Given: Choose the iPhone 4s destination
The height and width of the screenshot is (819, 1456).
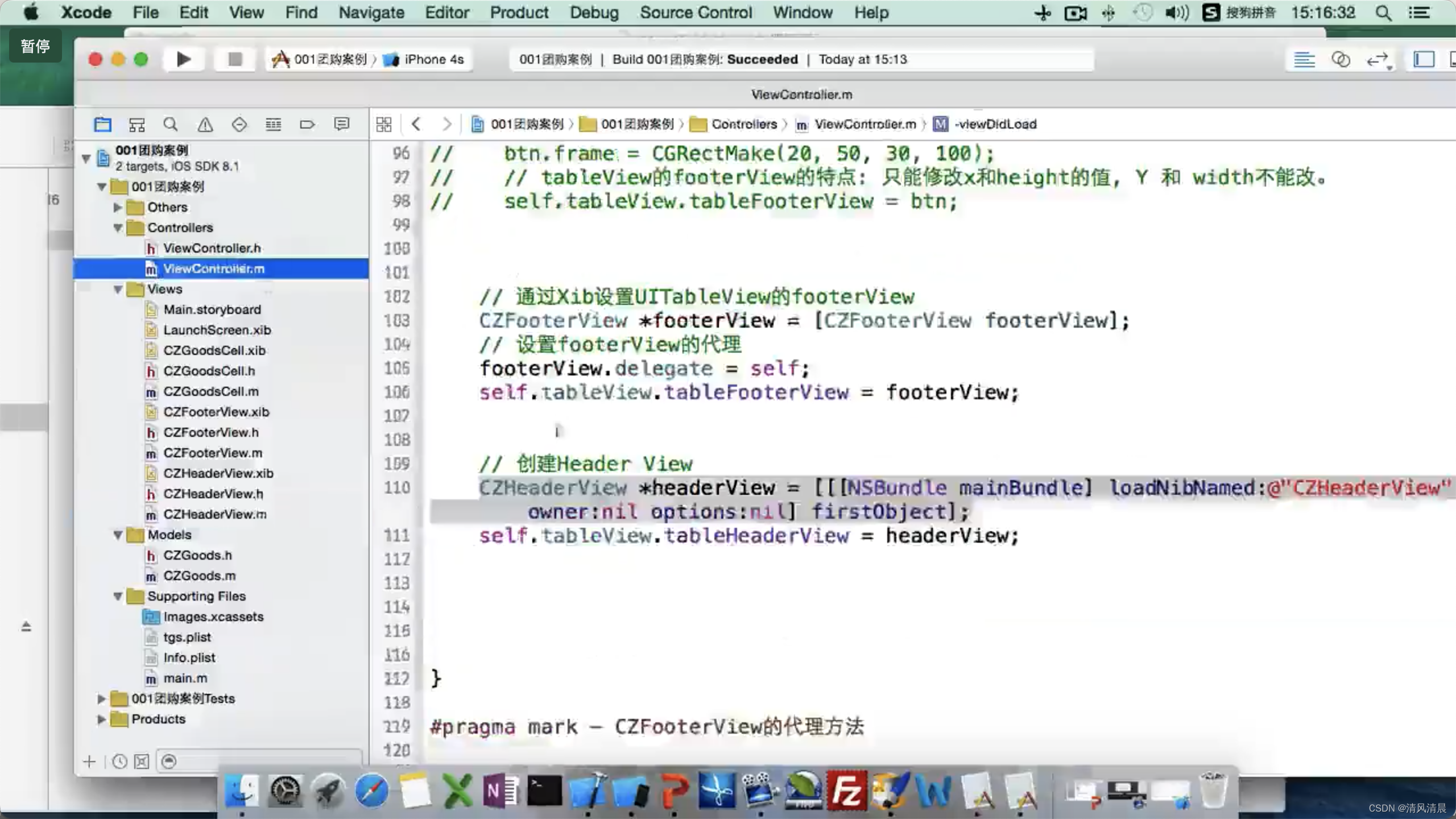Looking at the screenshot, I should click(x=424, y=59).
